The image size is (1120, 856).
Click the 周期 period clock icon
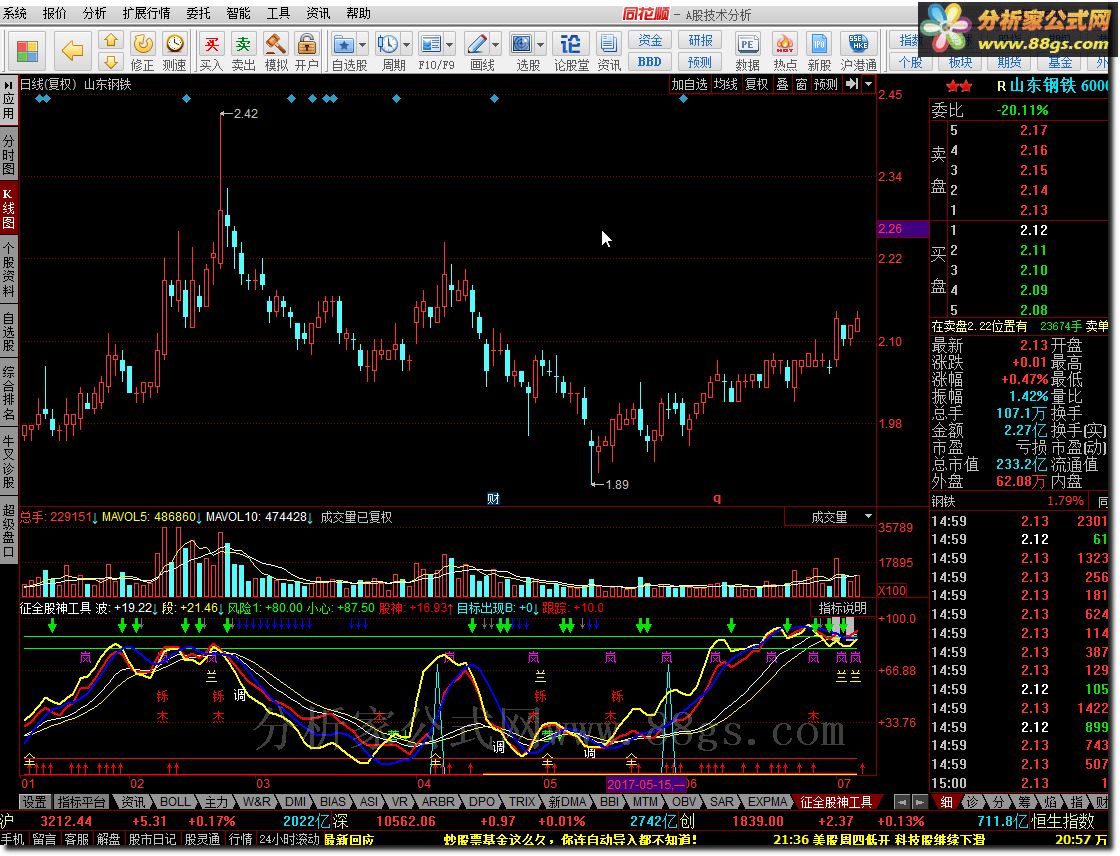point(388,44)
